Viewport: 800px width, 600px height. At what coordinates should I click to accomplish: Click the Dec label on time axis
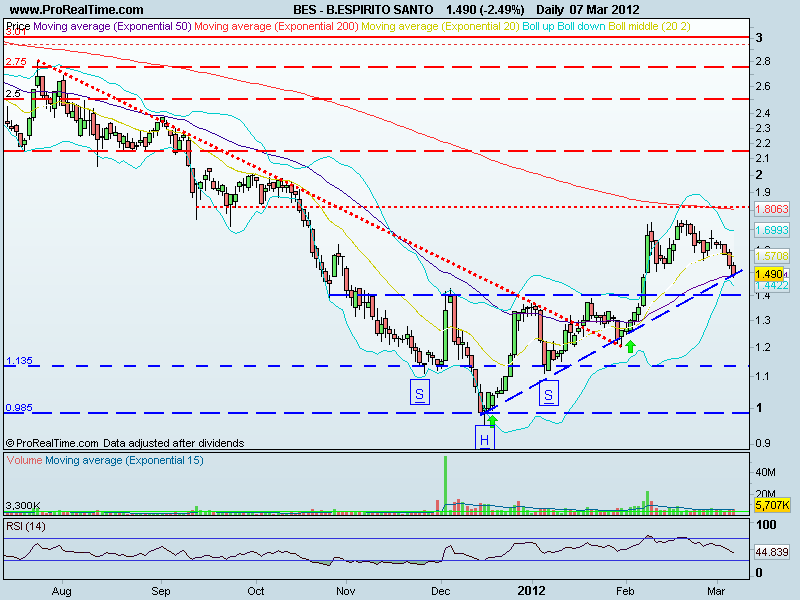click(440, 591)
